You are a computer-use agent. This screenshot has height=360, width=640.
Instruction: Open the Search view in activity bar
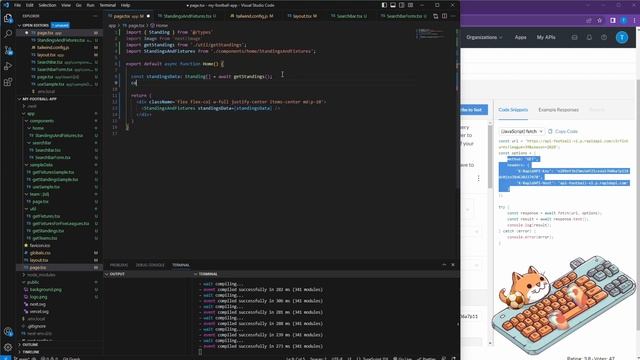point(8,34)
